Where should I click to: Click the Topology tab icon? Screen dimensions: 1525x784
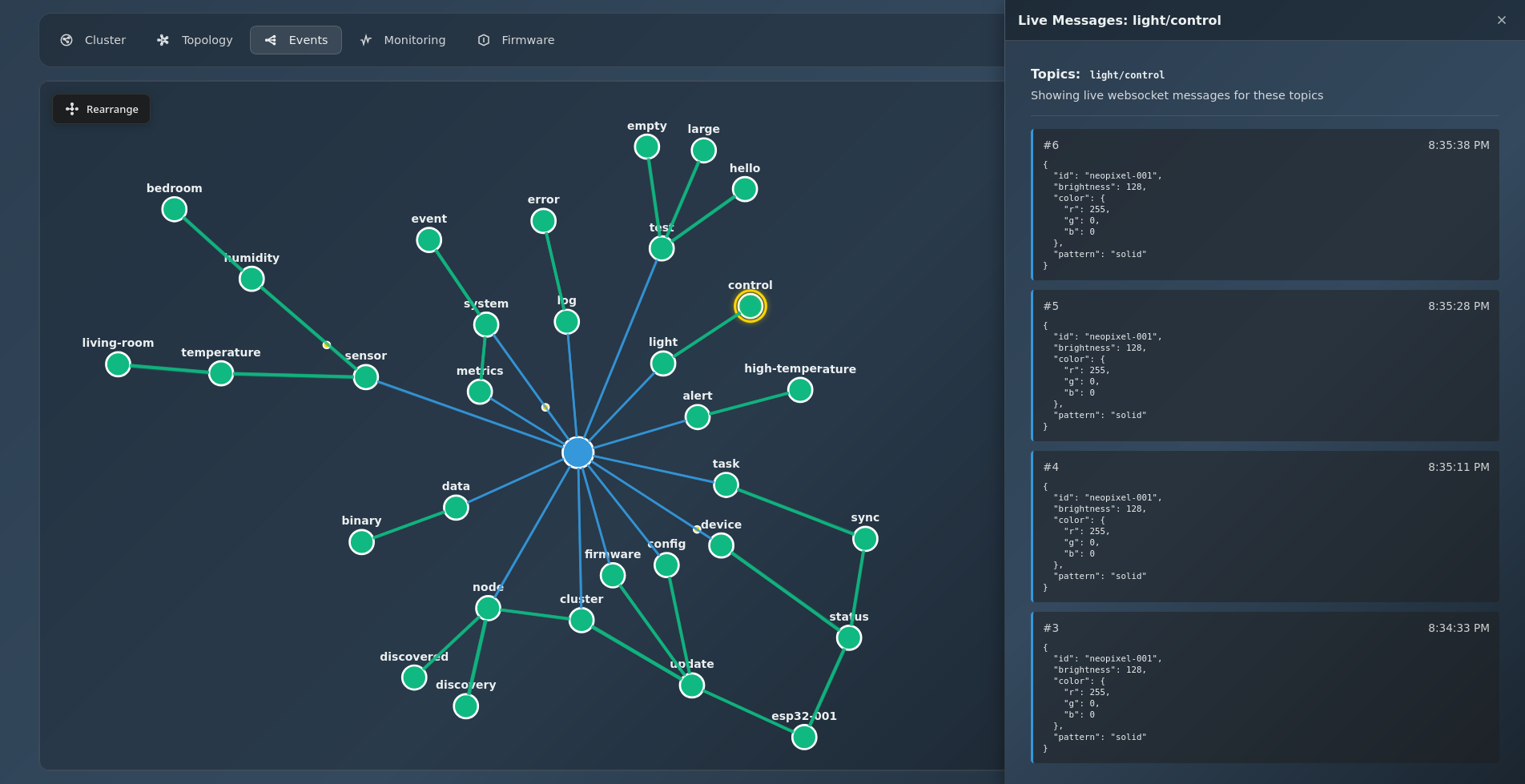point(163,40)
